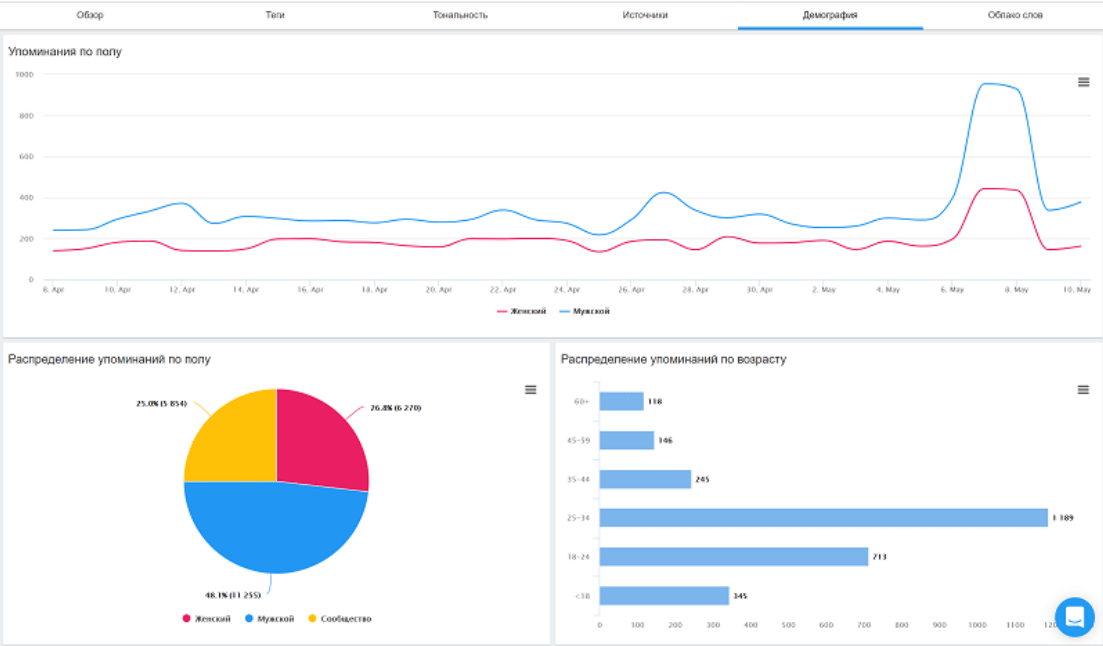
Task: Select the Источники tab
Action: 645,15
